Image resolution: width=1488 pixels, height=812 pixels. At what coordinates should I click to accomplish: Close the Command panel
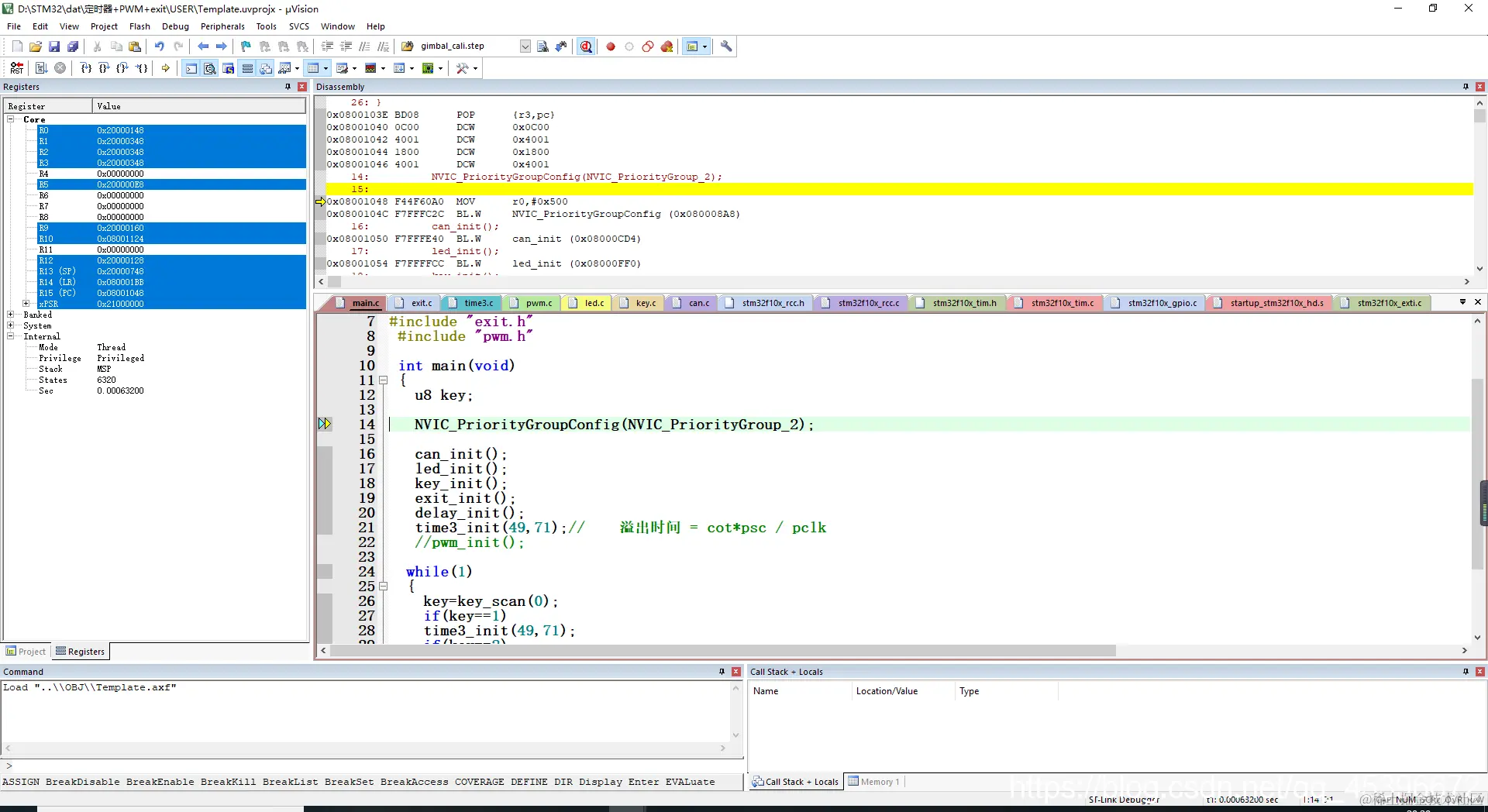point(736,672)
